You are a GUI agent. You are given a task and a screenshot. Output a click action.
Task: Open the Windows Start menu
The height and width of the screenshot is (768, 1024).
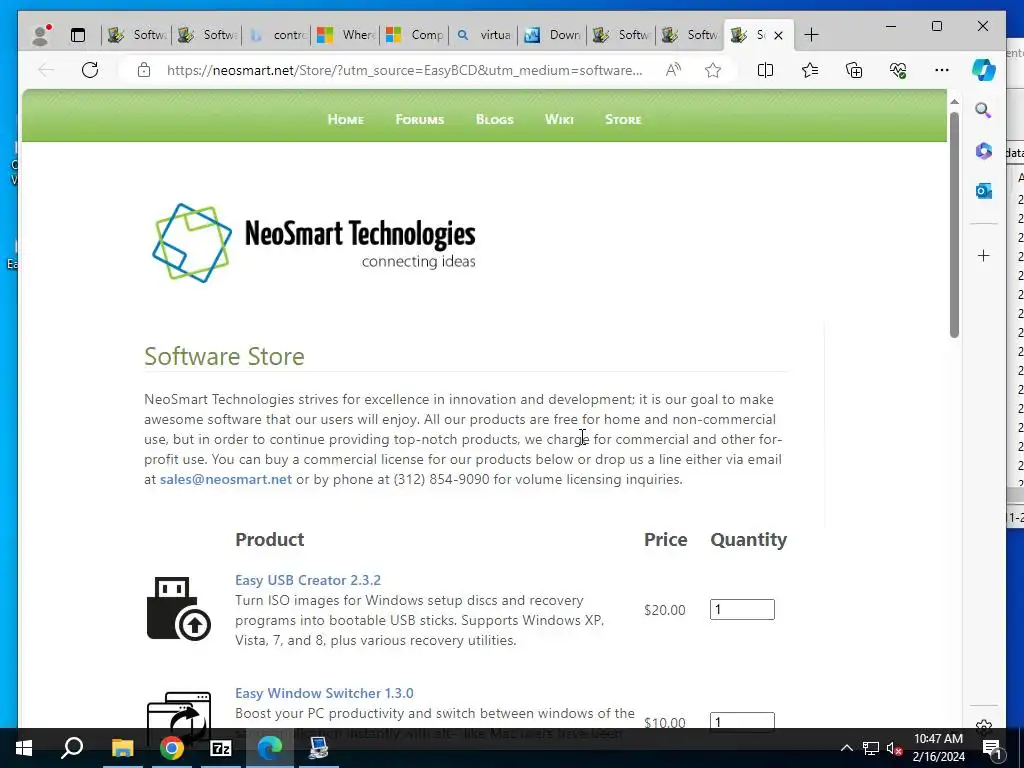tap(24, 748)
